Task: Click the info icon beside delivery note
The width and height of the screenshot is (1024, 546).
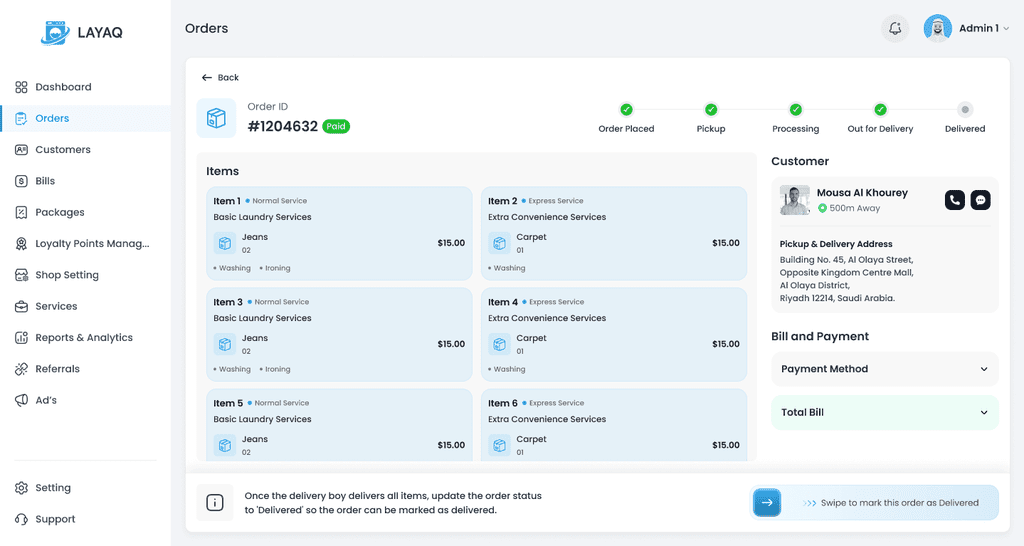Action: coord(215,502)
